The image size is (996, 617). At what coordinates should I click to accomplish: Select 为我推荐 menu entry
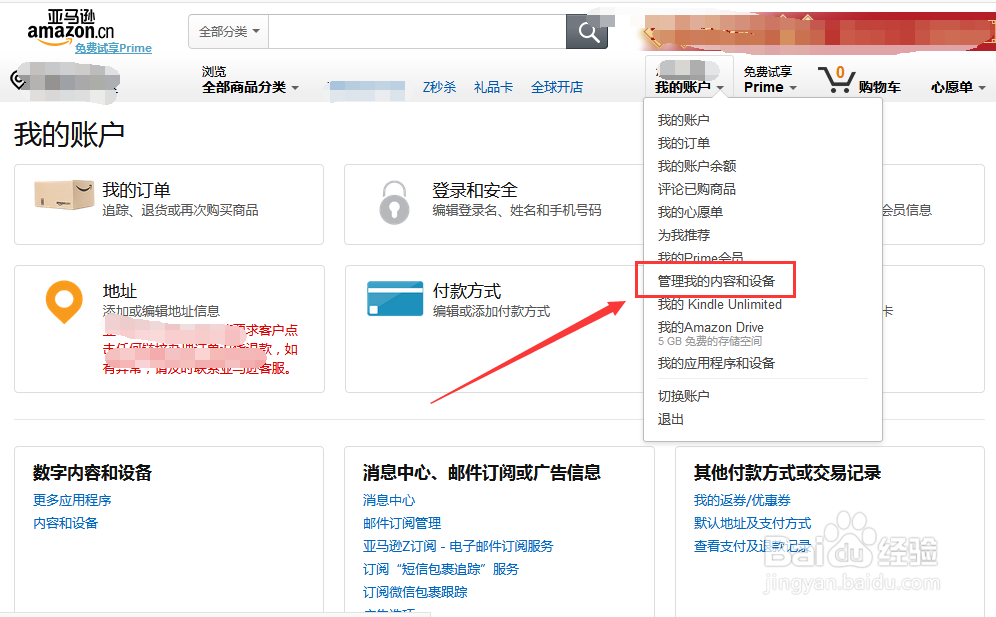(x=683, y=235)
